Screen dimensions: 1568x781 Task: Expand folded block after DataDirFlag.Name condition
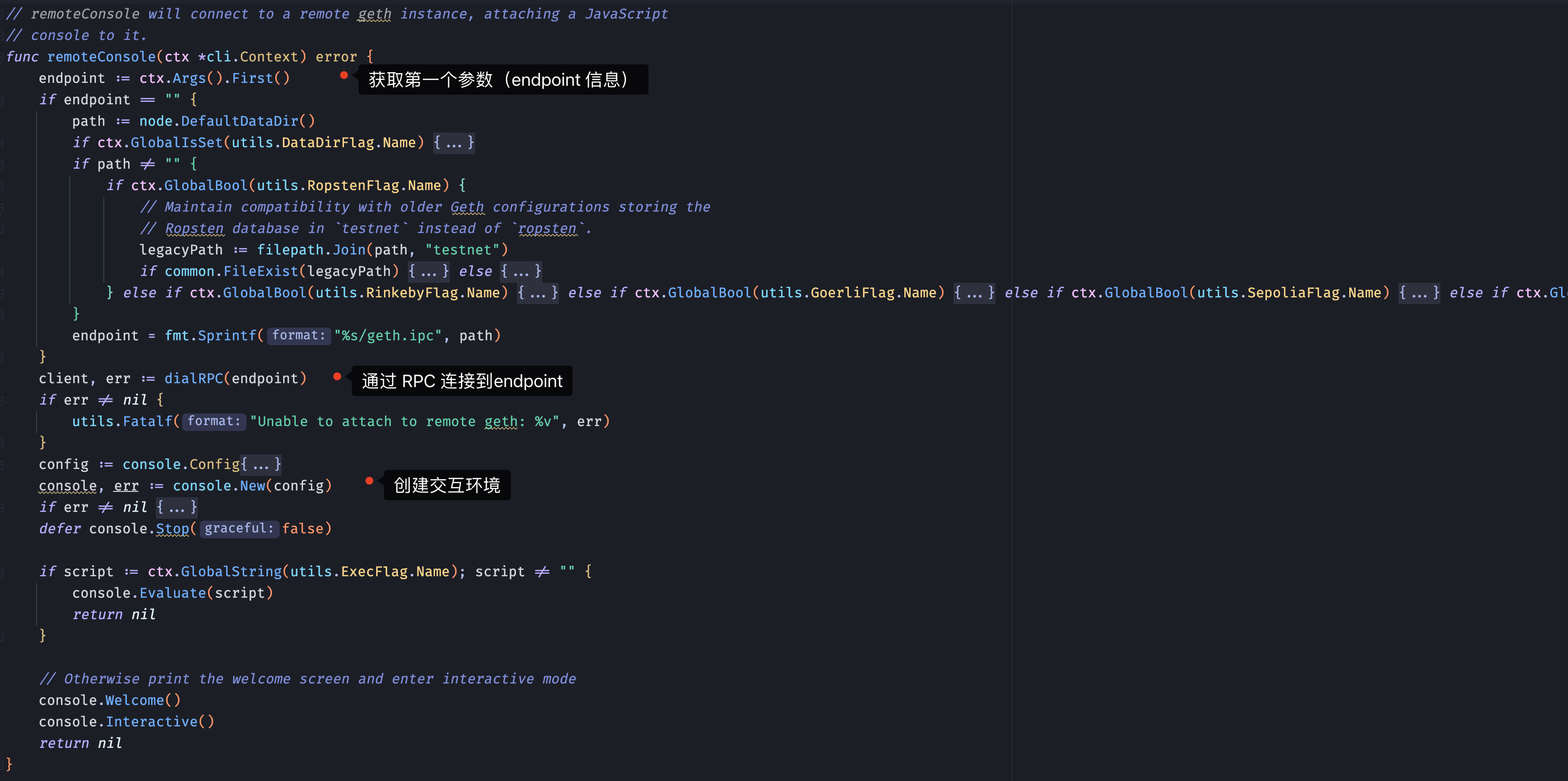click(x=454, y=143)
